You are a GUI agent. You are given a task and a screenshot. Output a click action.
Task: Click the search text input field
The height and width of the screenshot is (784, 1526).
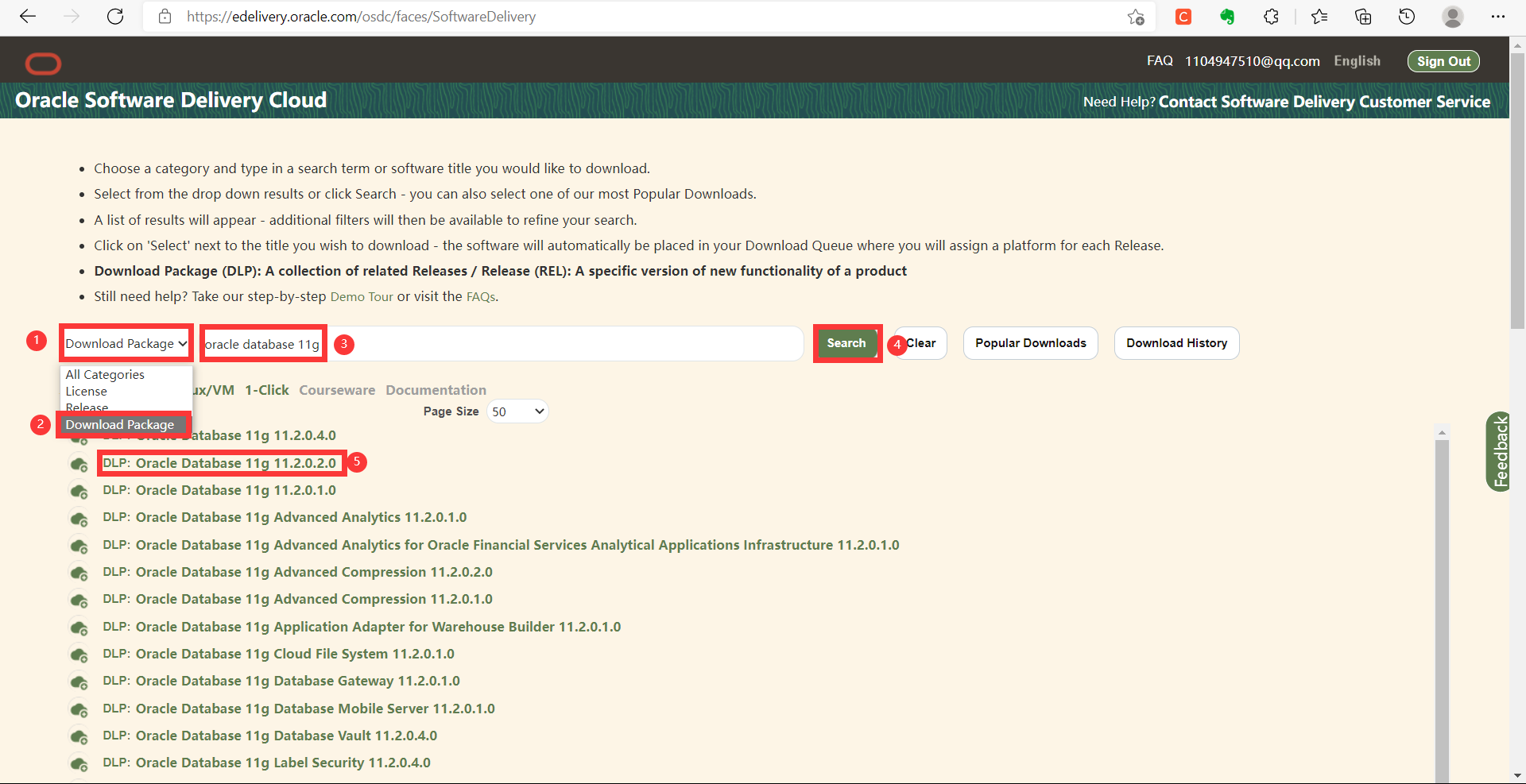pyautogui.click(x=501, y=343)
